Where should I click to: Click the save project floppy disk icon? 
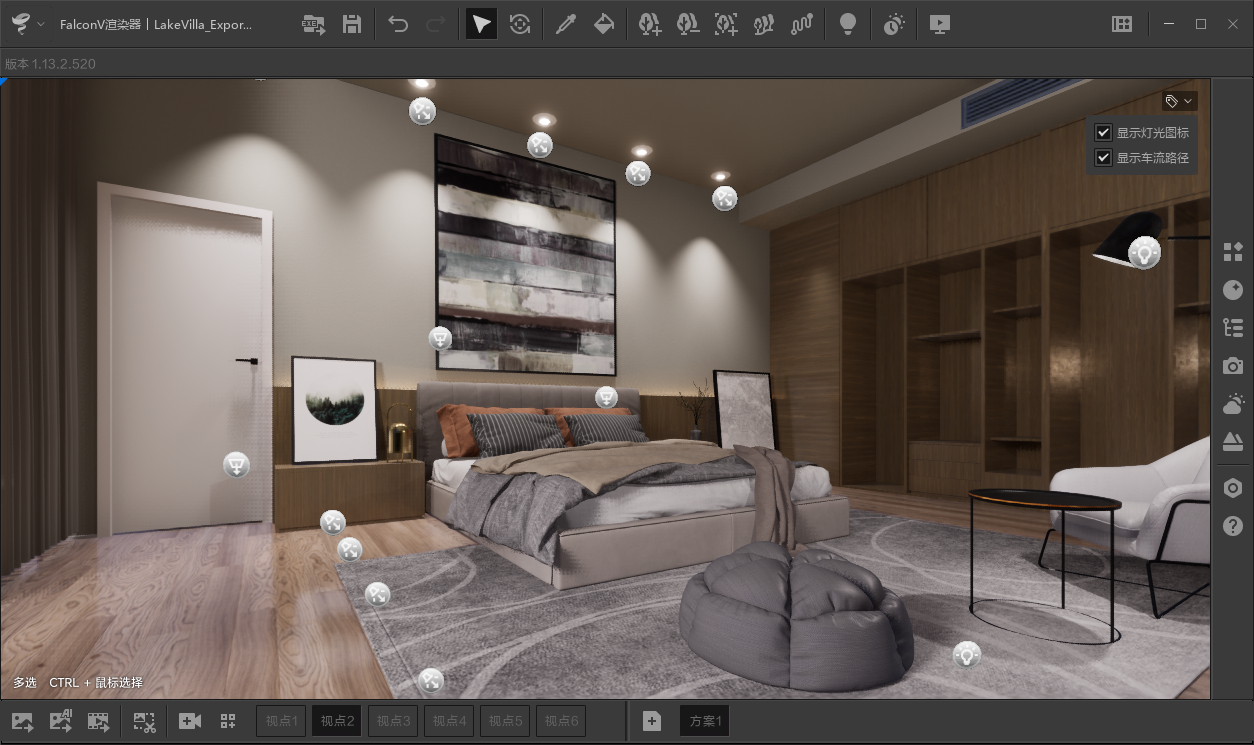click(352, 25)
